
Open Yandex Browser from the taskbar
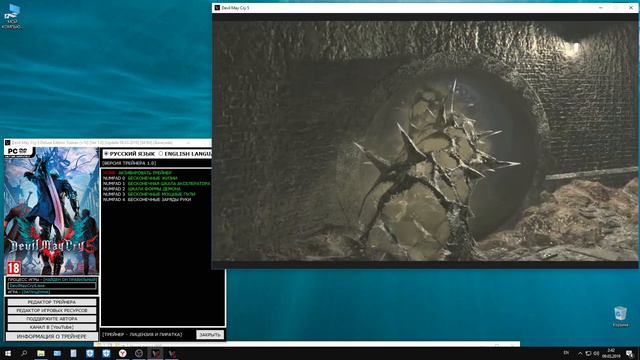pyautogui.click(x=122, y=353)
